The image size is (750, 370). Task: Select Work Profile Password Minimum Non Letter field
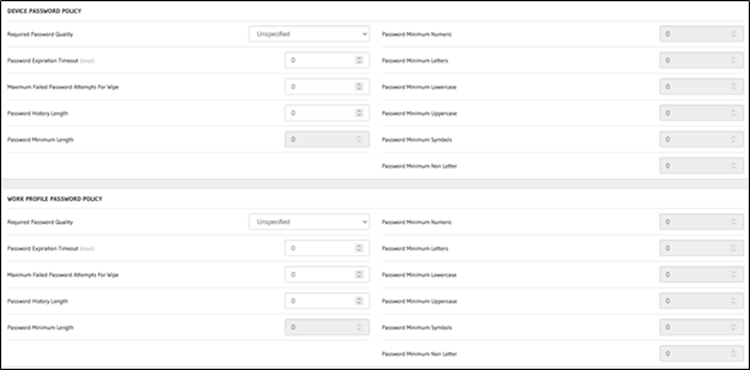tap(701, 354)
